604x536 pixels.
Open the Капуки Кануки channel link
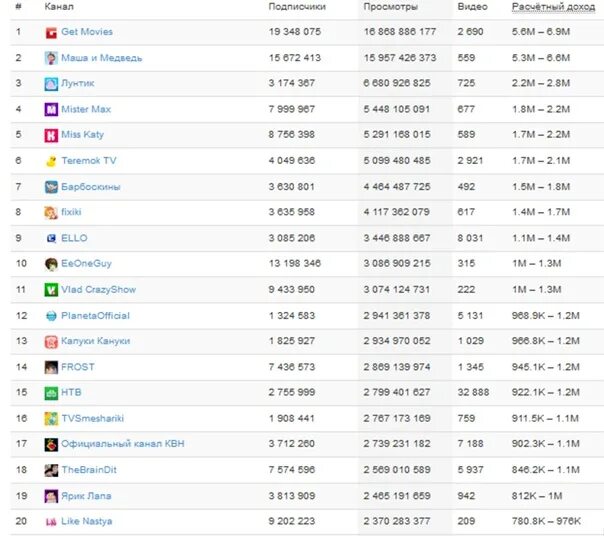(96, 341)
